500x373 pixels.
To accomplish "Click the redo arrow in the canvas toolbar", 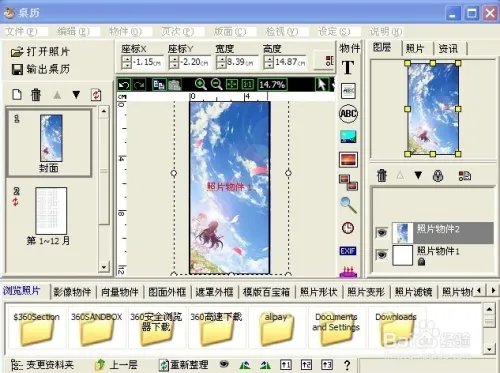I will (139, 85).
